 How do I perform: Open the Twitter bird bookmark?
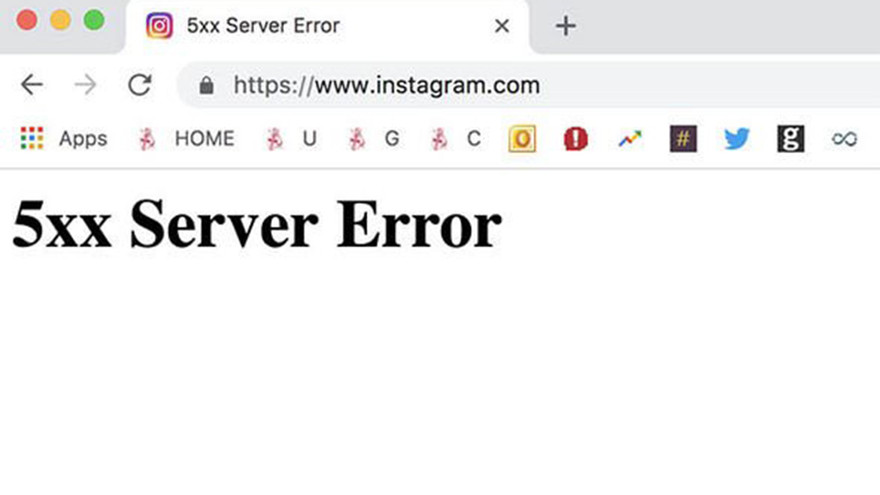(x=737, y=139)
